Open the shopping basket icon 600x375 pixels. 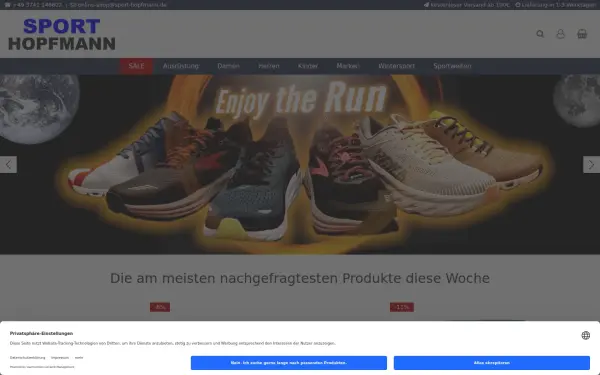[582, 34]
